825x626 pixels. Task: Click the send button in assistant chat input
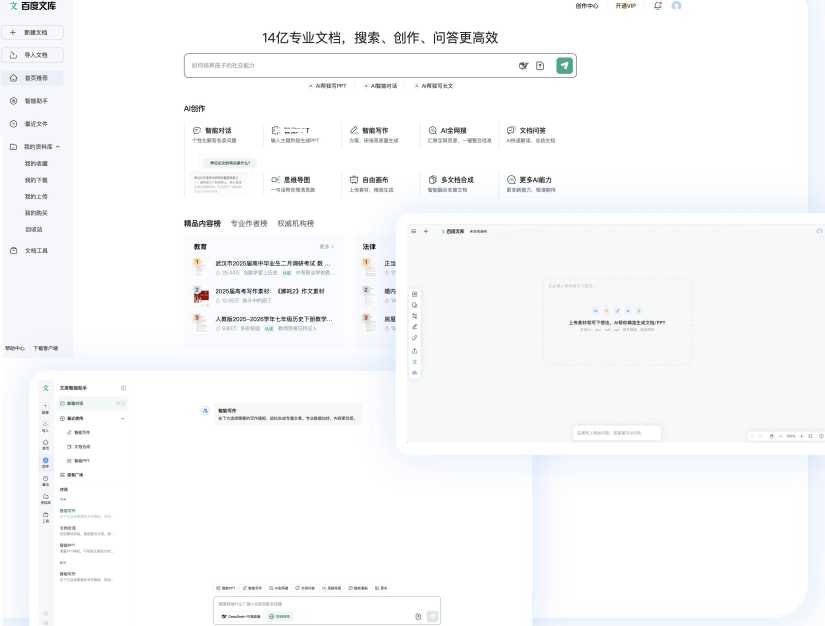click(432, 617)
